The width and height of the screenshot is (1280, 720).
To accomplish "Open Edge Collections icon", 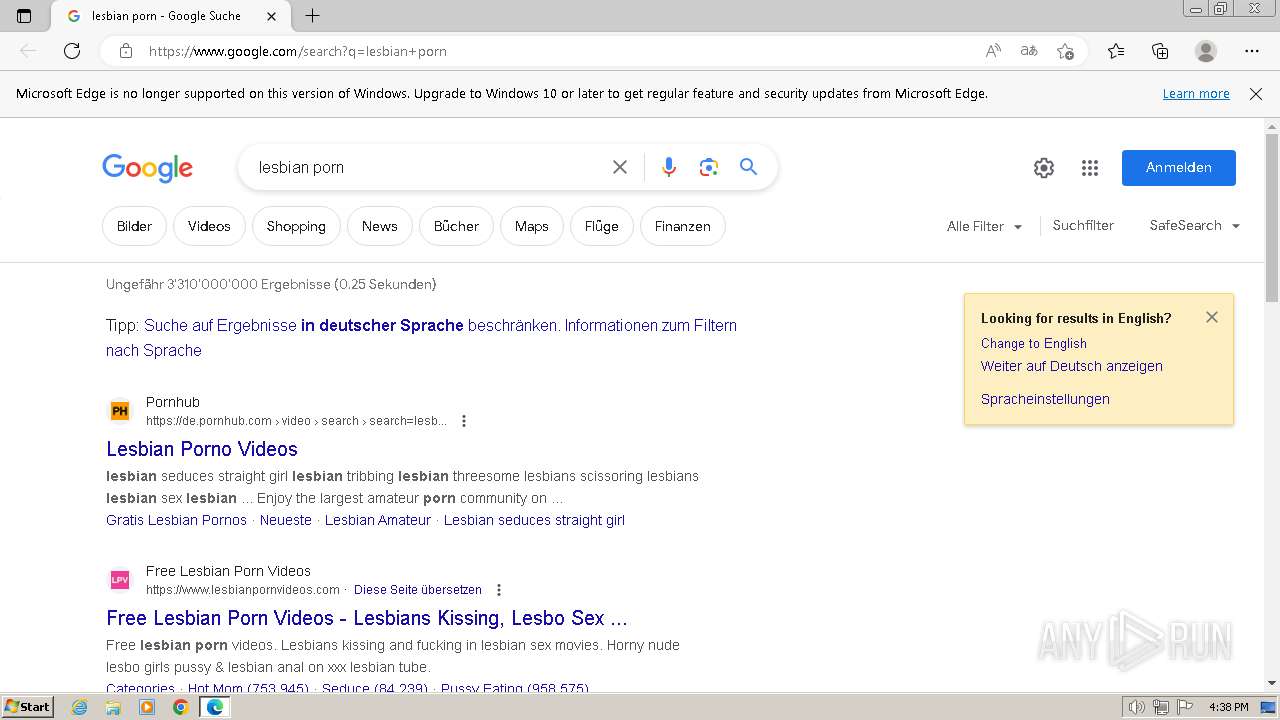I will click(x=1160, y=51).
